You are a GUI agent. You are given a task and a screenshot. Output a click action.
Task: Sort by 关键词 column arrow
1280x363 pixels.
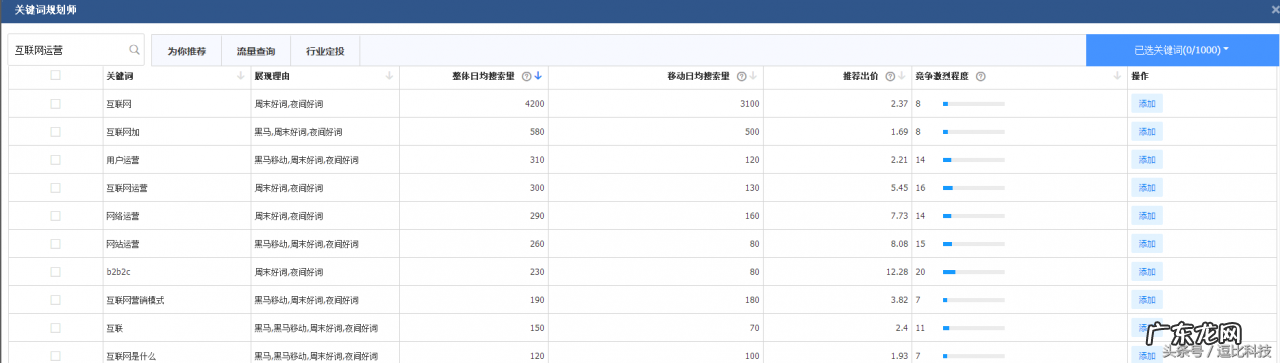(x=240, y=76)
